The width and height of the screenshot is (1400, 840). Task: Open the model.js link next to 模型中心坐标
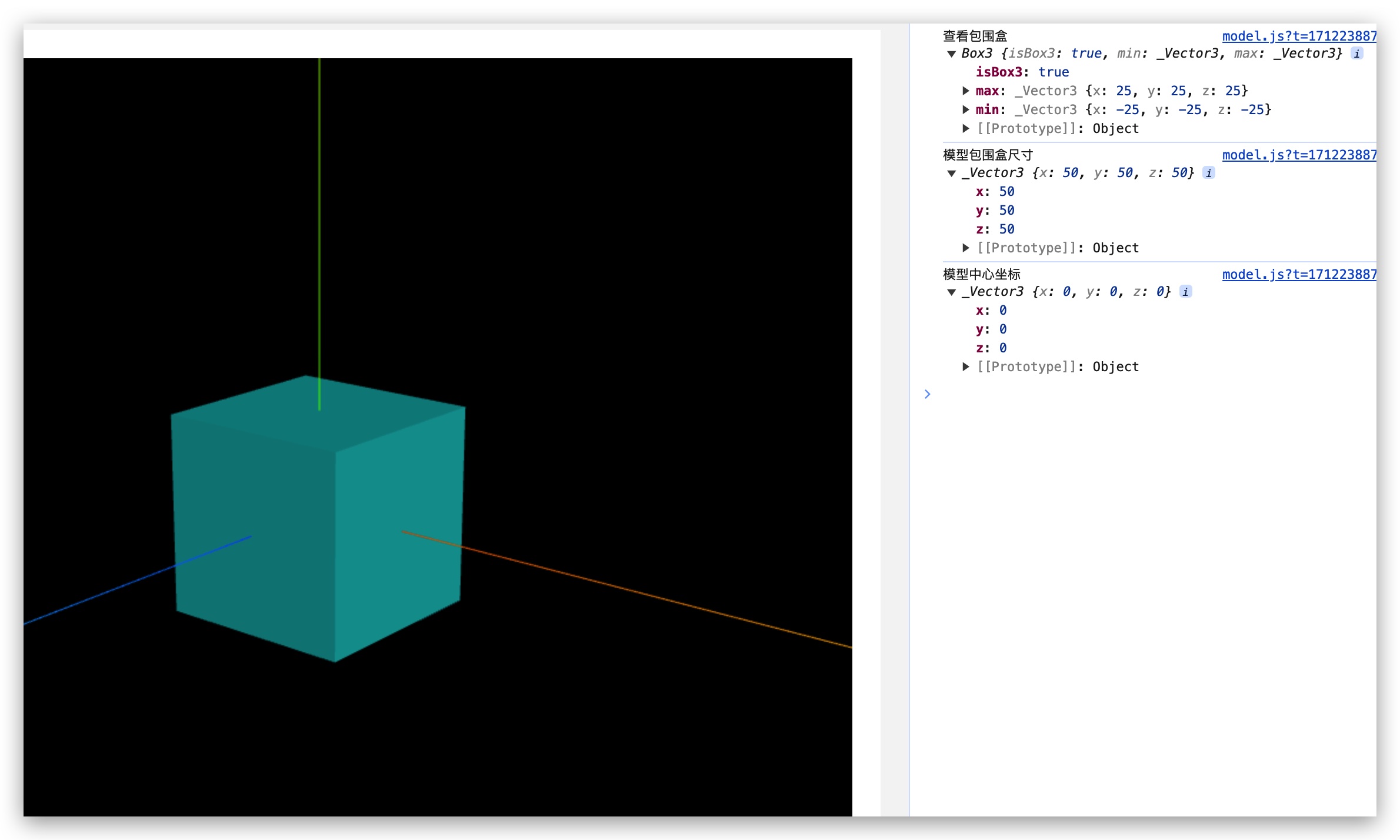point(1299,274)
